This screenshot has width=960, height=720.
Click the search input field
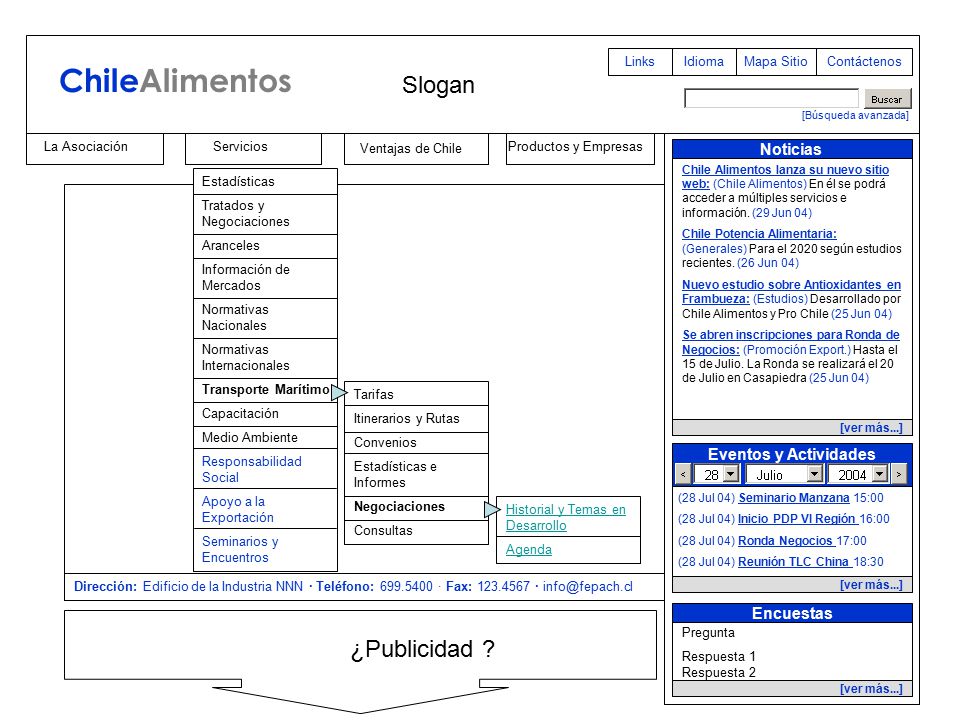coord(771,99)
